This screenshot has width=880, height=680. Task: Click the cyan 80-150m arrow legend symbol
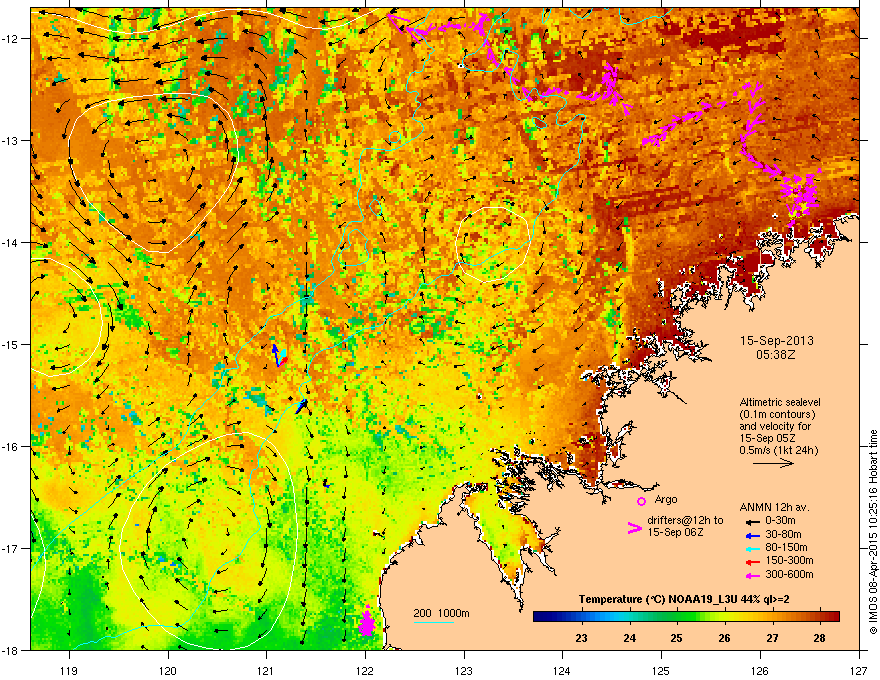752,548
